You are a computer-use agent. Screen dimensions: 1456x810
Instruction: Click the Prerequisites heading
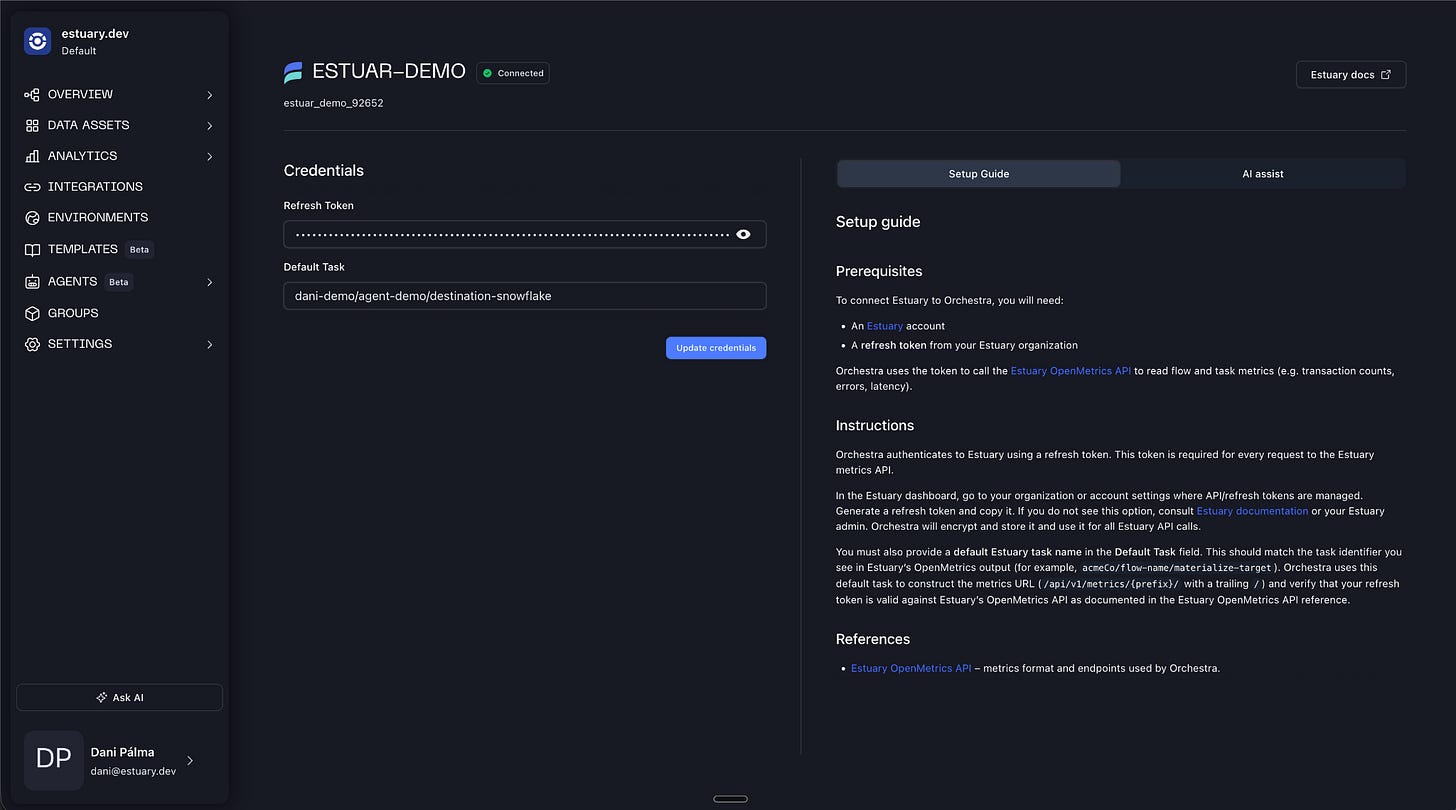[879, 271]
